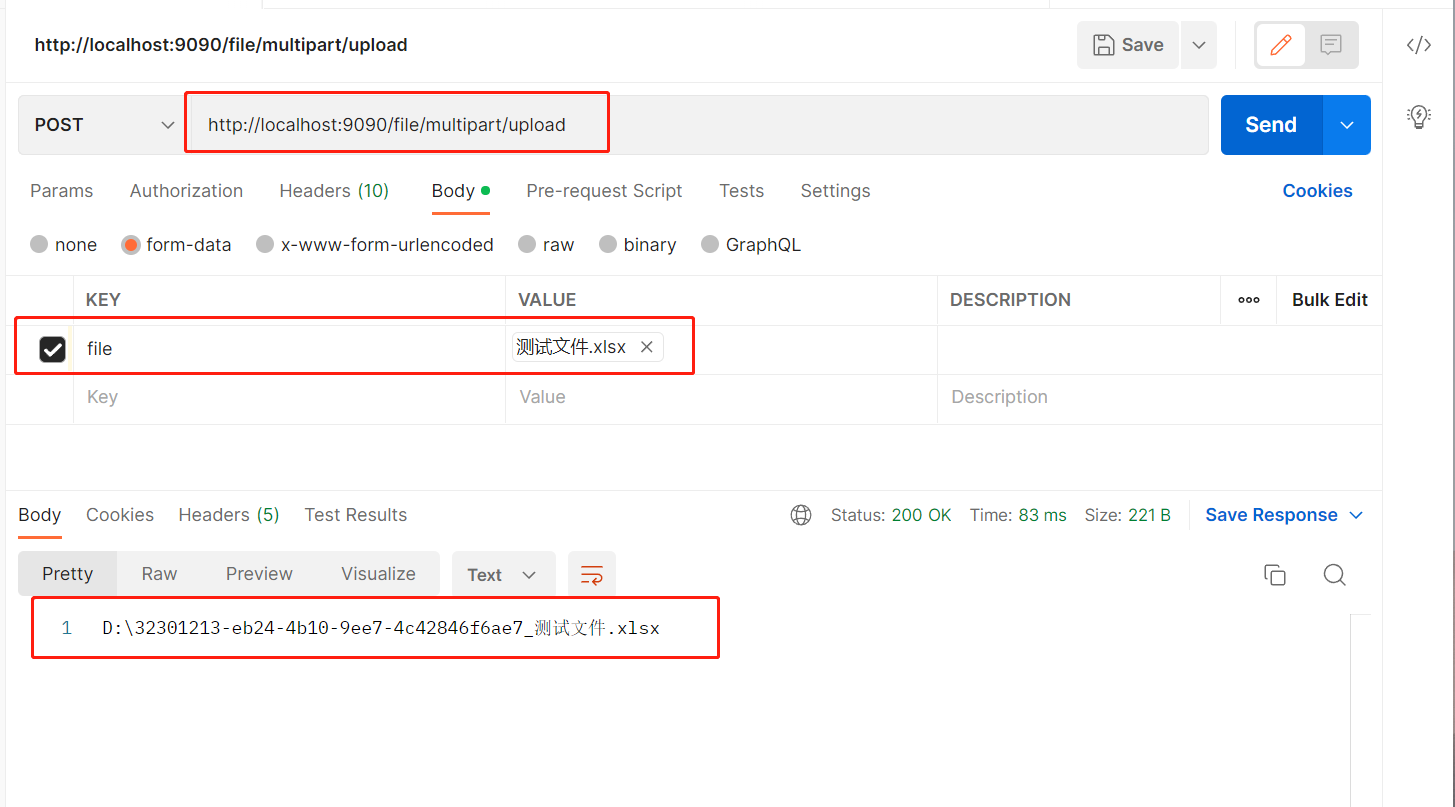Open the response Cookies tab

(120, 515)
